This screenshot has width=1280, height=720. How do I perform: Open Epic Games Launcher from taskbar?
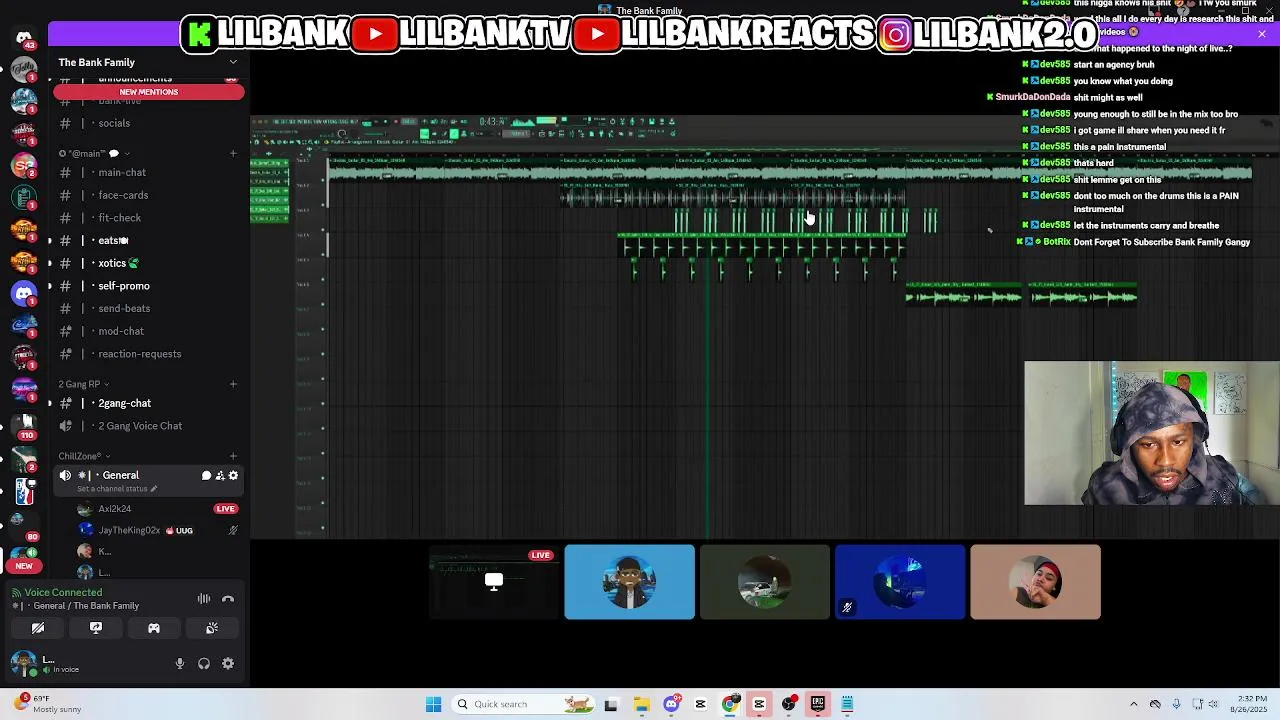click(x=818, y=704)
